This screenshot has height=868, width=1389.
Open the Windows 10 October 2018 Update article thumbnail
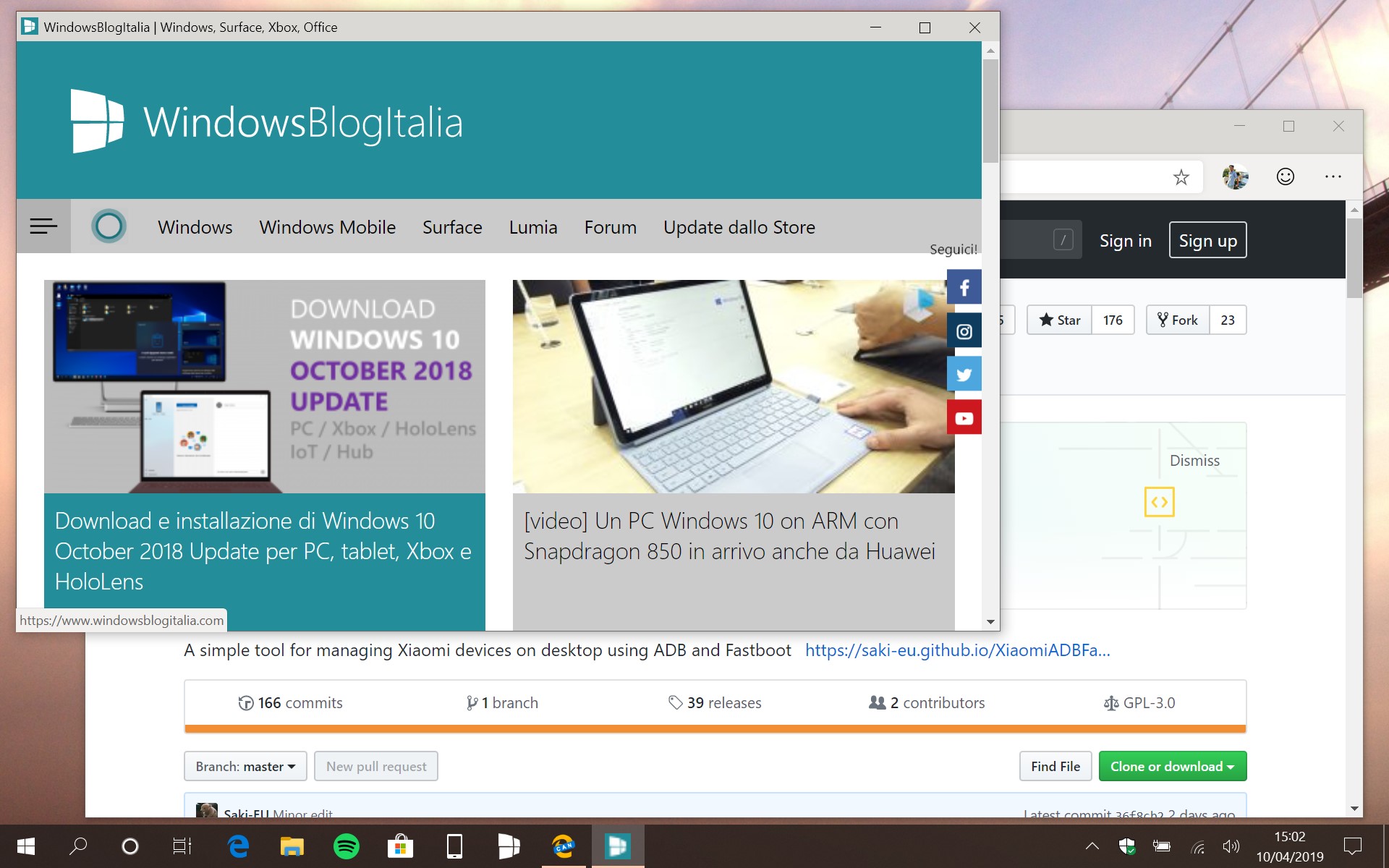tap(265, 386)
